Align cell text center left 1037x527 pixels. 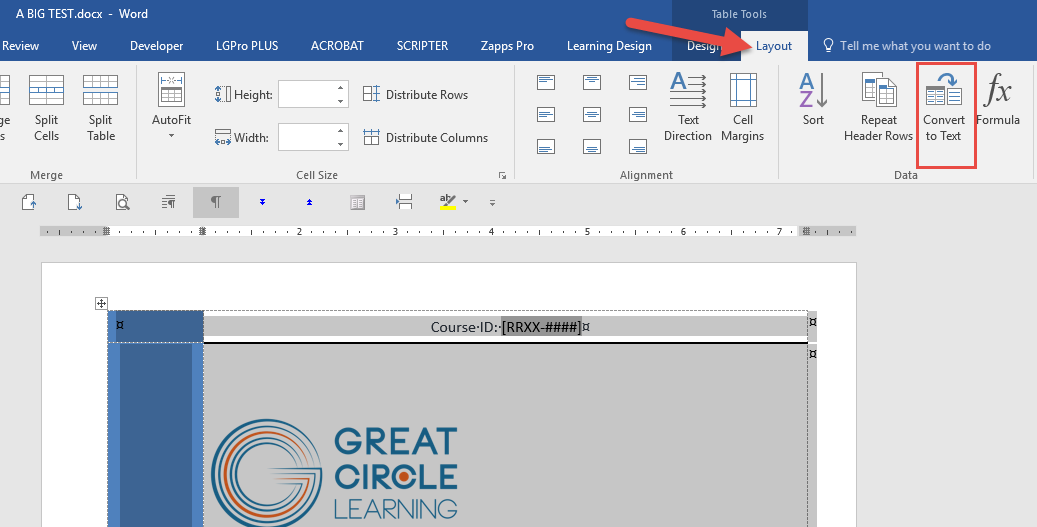click(x=546, y=114)
